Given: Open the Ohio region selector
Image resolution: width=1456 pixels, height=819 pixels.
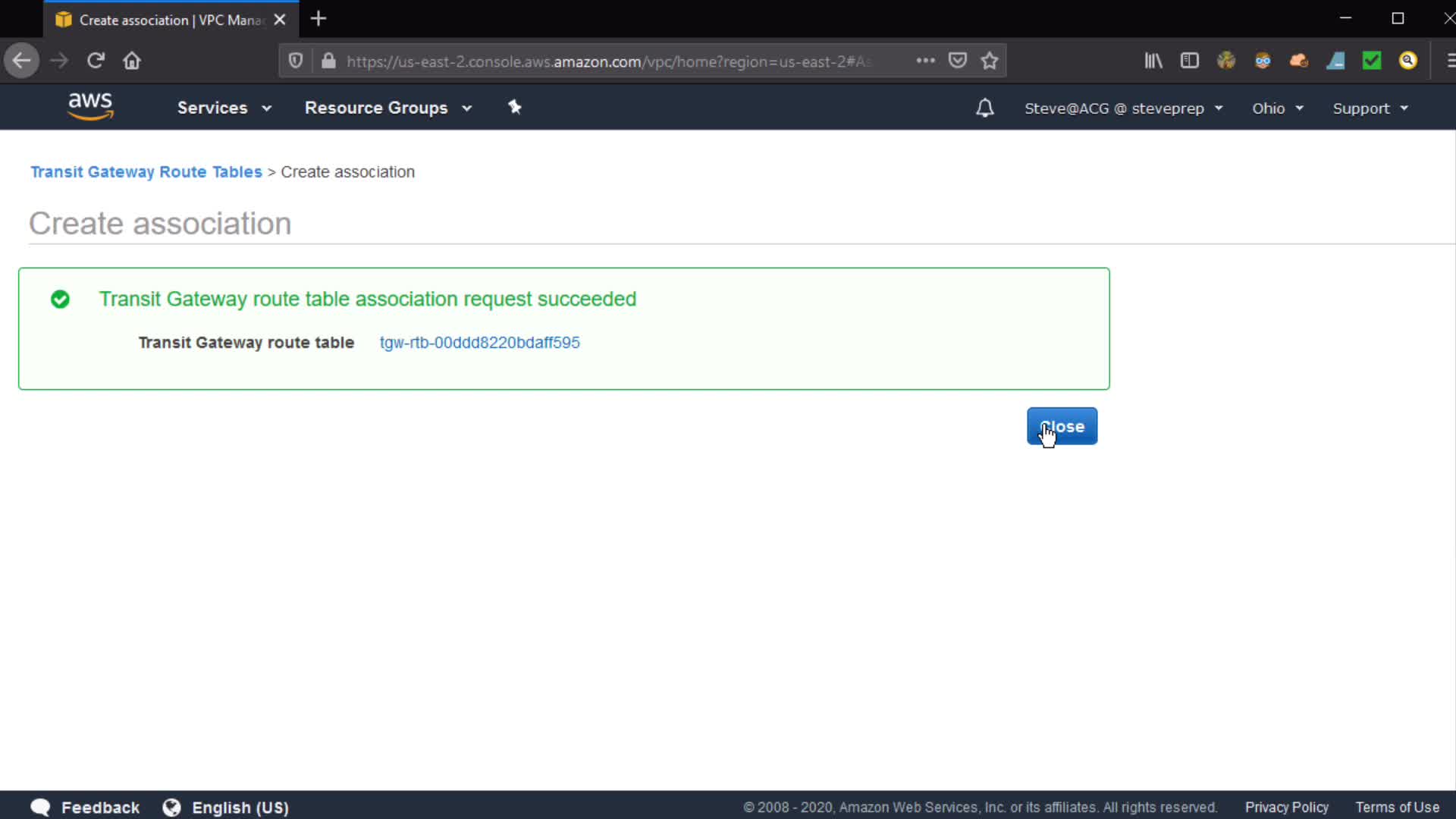Looking at the screenshot, I should tap(1277, 108).
